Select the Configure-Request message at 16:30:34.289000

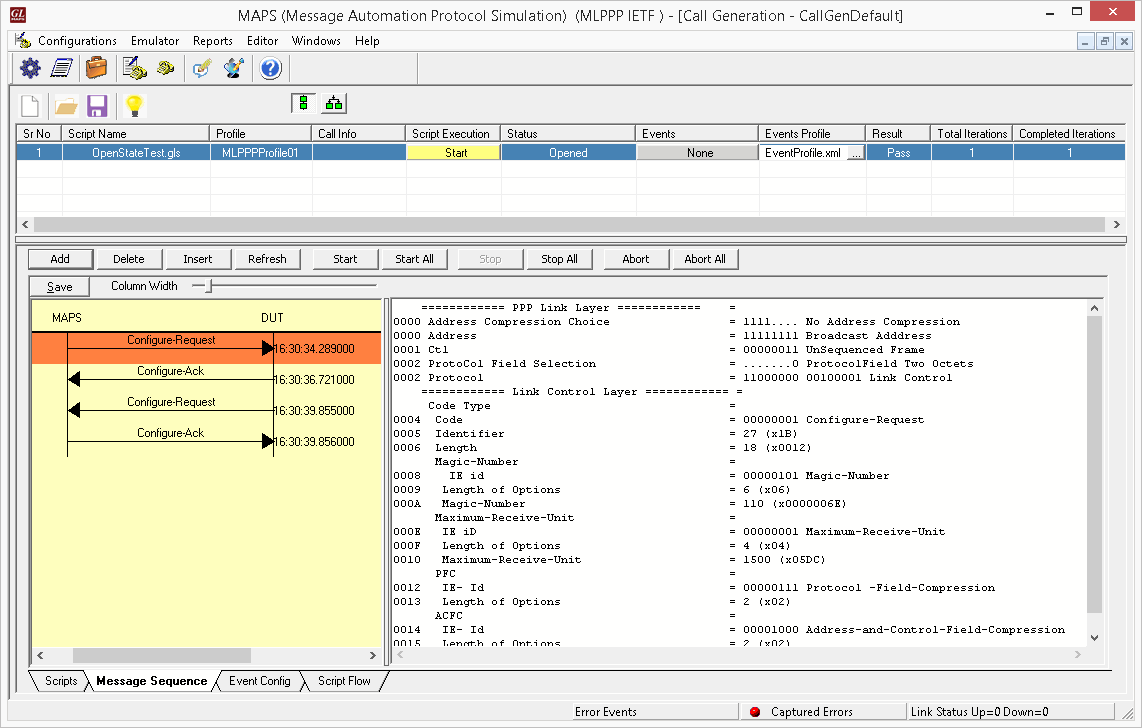[206, 348]
